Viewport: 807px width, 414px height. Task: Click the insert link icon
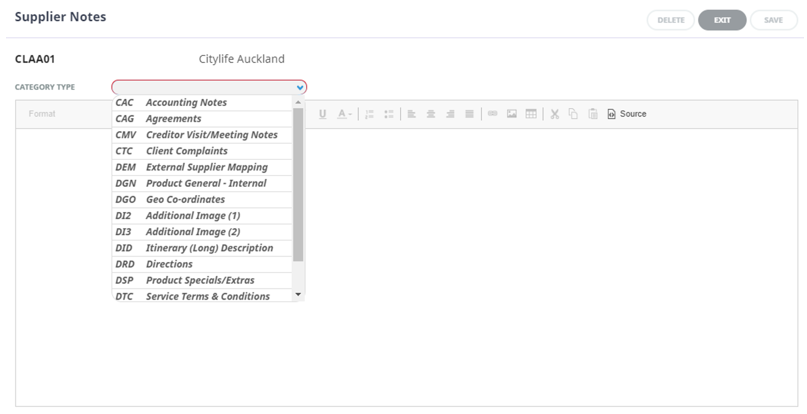point(492,114)
